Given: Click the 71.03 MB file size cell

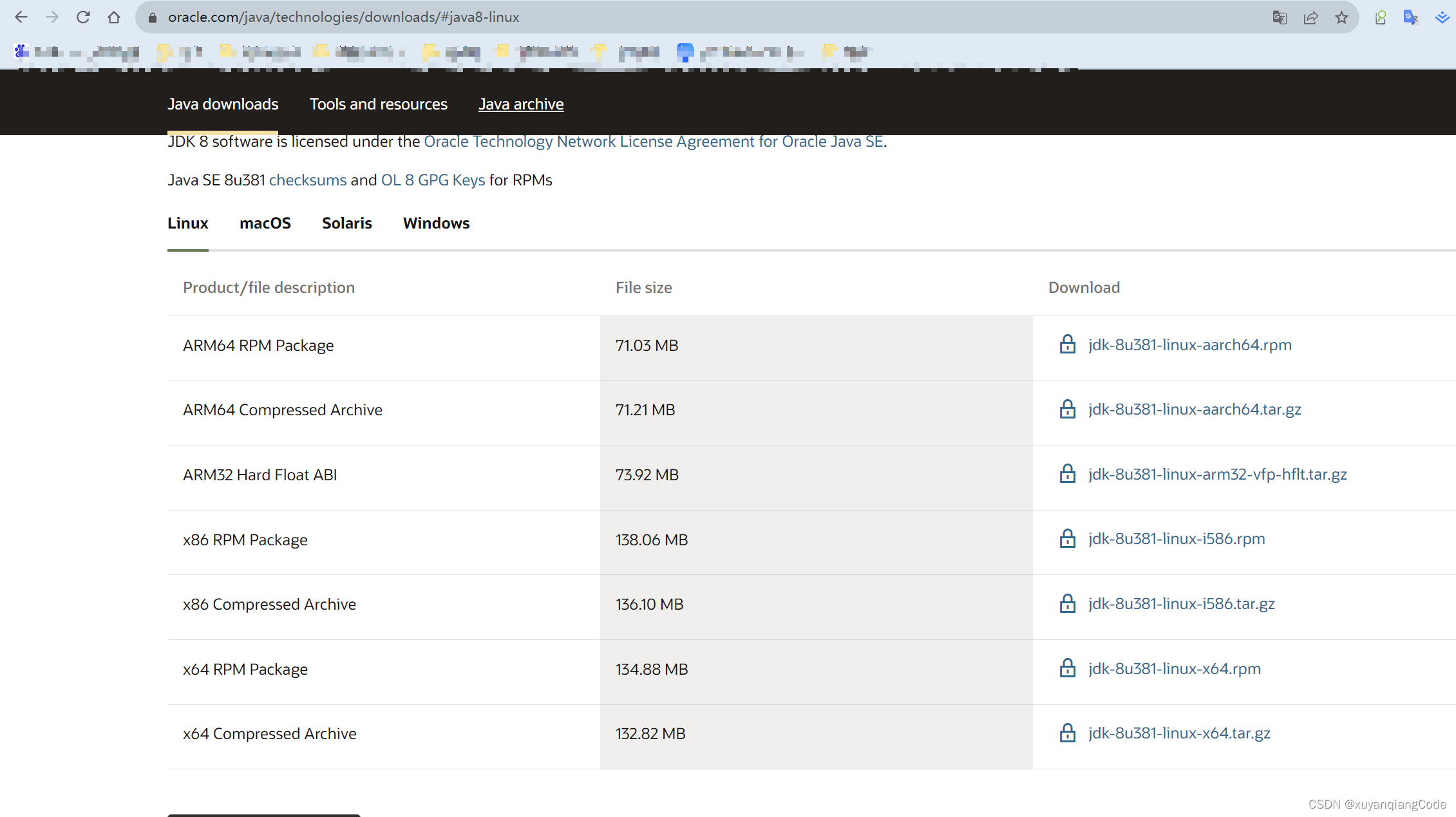Looking at the screenshot, I should (816, 348).
